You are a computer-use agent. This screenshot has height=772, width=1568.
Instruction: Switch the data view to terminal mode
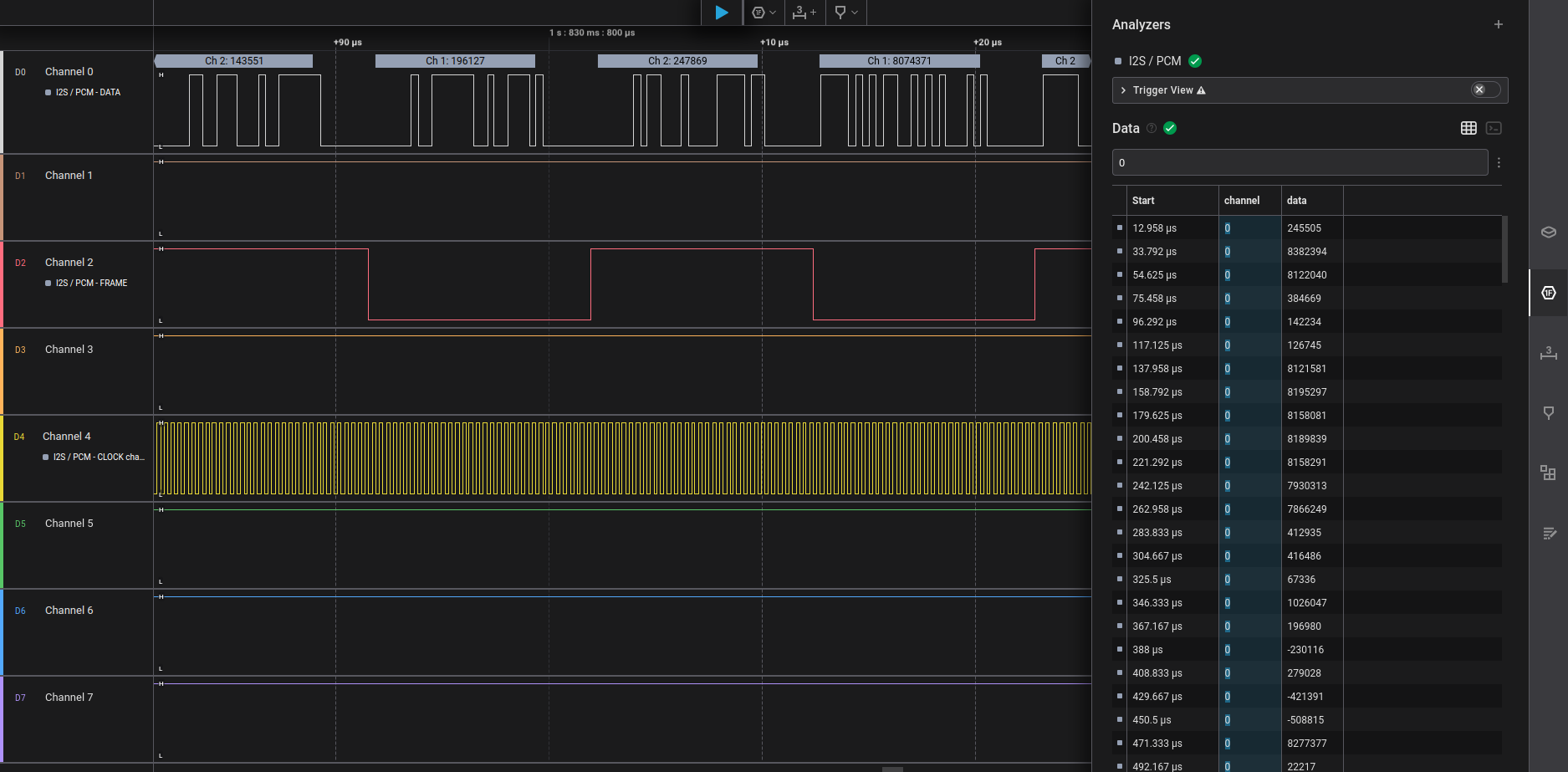click(x=1494, y=128)
